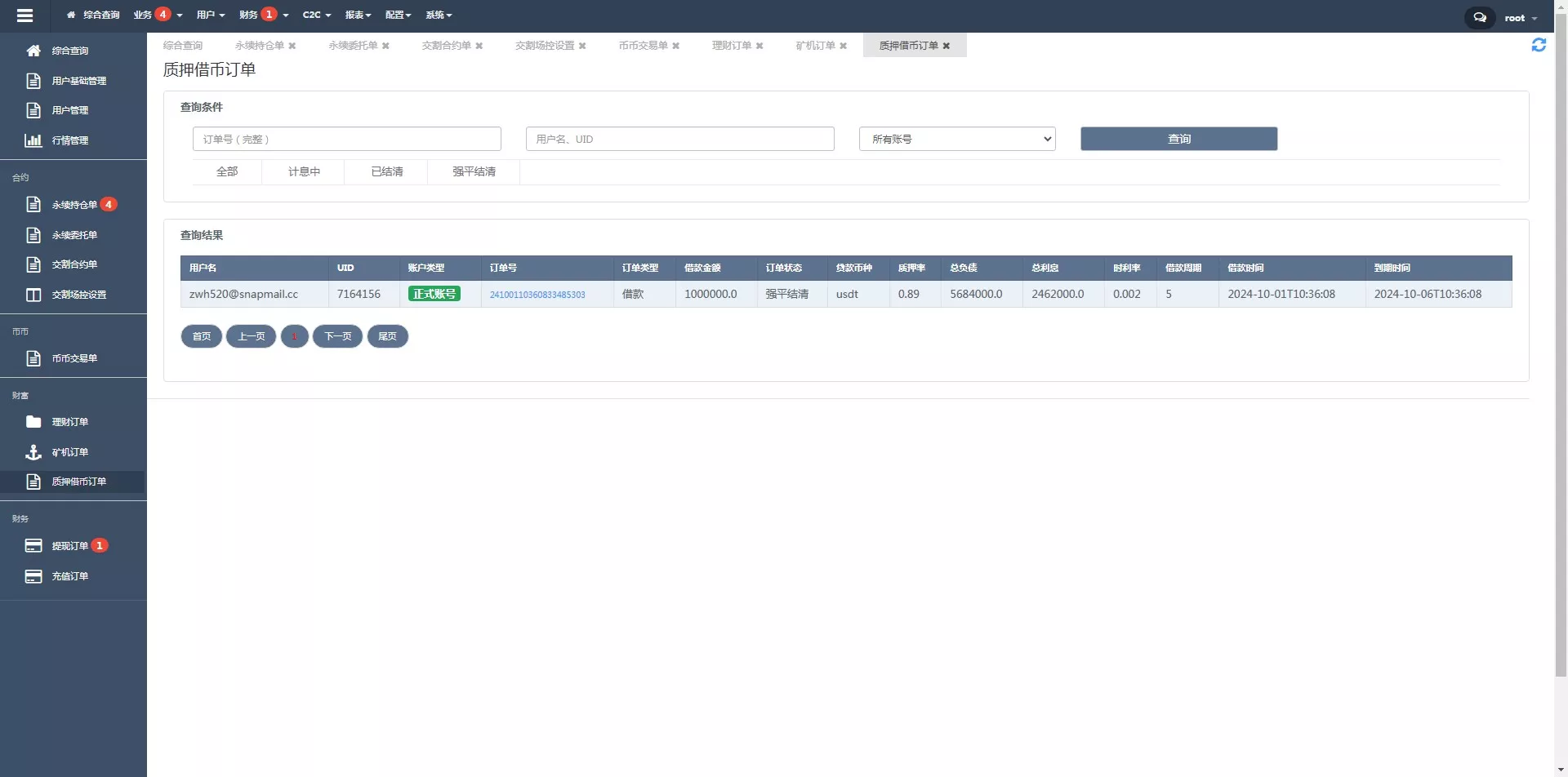Open the chat messages icon
Viewport: 1568px width, 777px height.
tap(1479, 17)
